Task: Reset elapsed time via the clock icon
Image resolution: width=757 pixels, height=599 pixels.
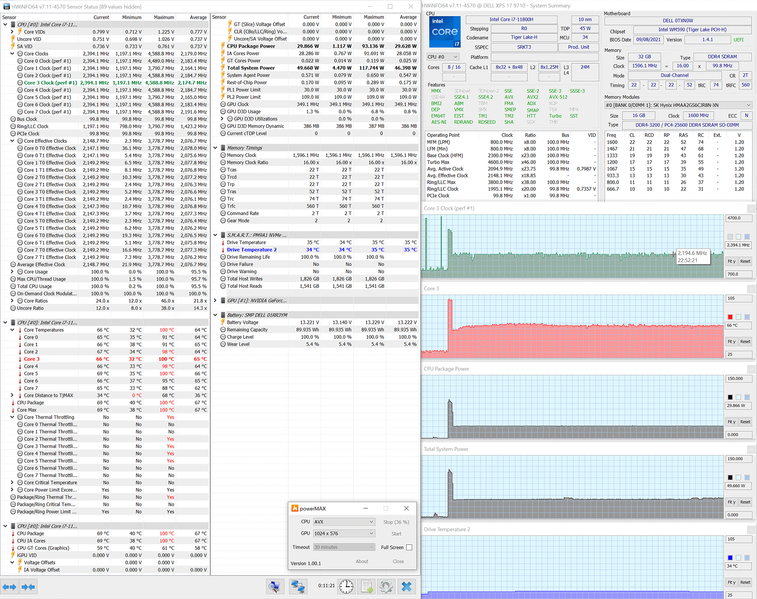Action: tap(346, 586)
